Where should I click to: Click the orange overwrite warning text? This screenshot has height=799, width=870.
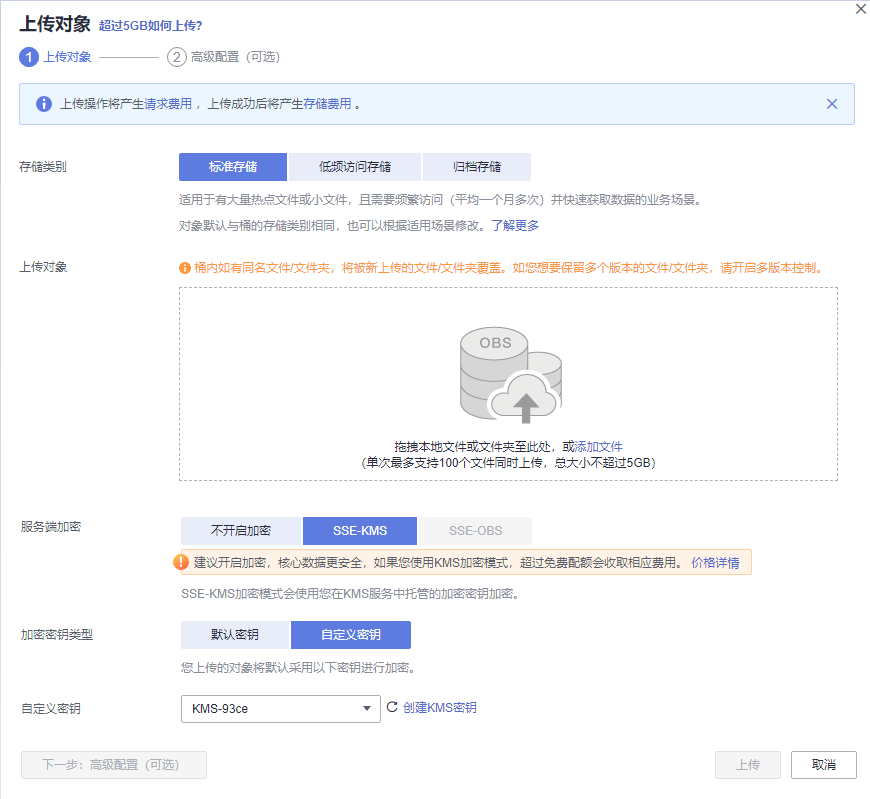(x=508, y=268)
